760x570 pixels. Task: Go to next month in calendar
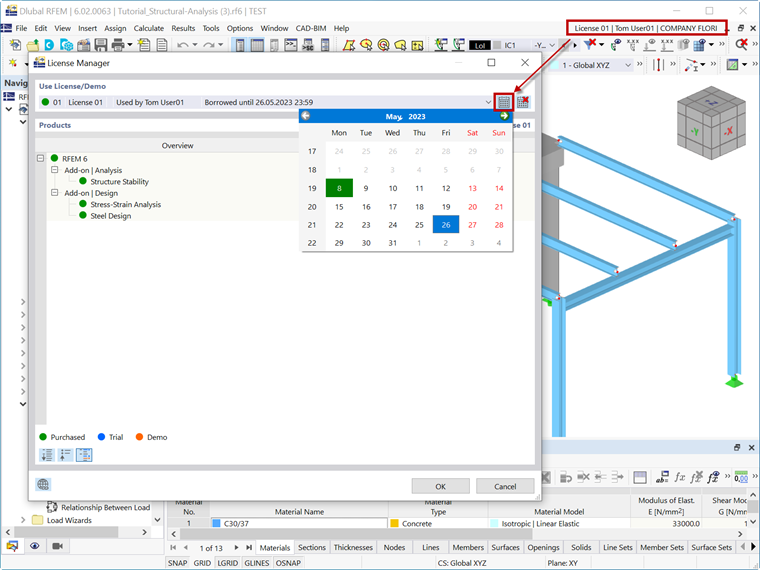[504, 116]
